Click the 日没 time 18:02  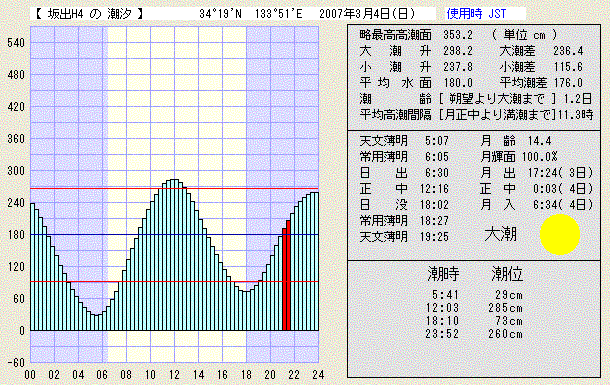point(434,205)
